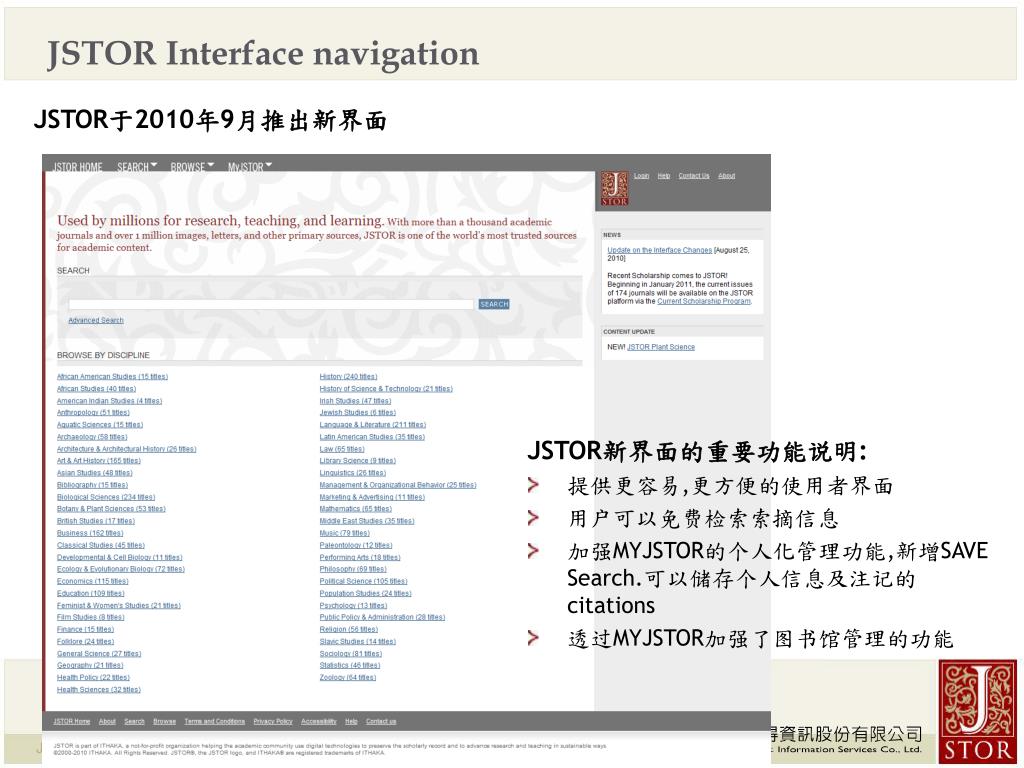Viewport: 1024px width, 768px height.
Task: Browse Developmental & Cell Biology discipline
Action: (x=120, y=558)
